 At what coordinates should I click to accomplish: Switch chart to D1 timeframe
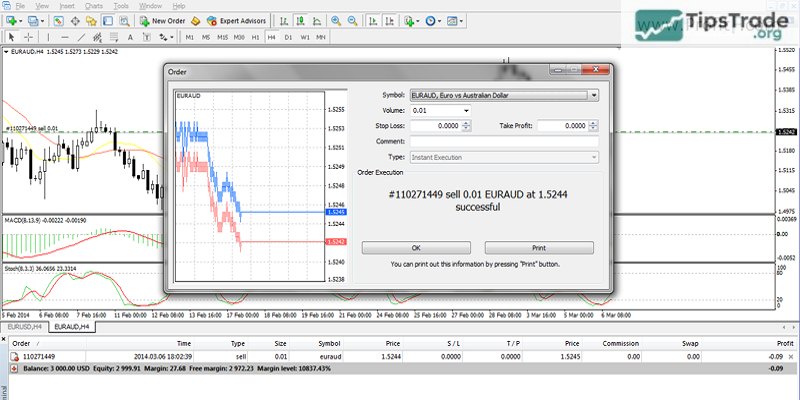(x=288, y=37)
